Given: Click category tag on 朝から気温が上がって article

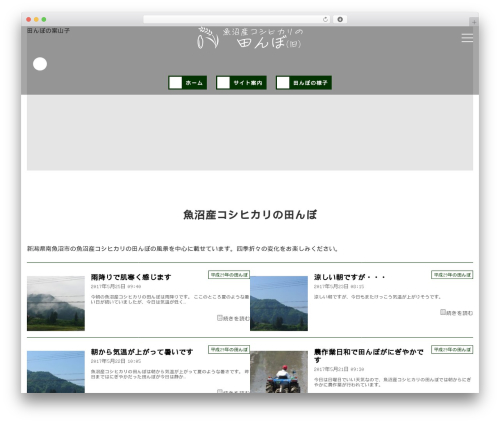Looking at the screenshot, I should [x=229, y=349].
